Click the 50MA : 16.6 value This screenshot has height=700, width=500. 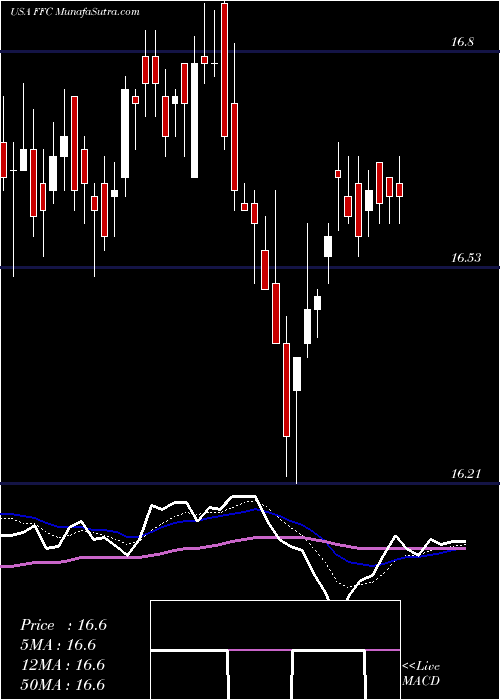click(63, 684)
